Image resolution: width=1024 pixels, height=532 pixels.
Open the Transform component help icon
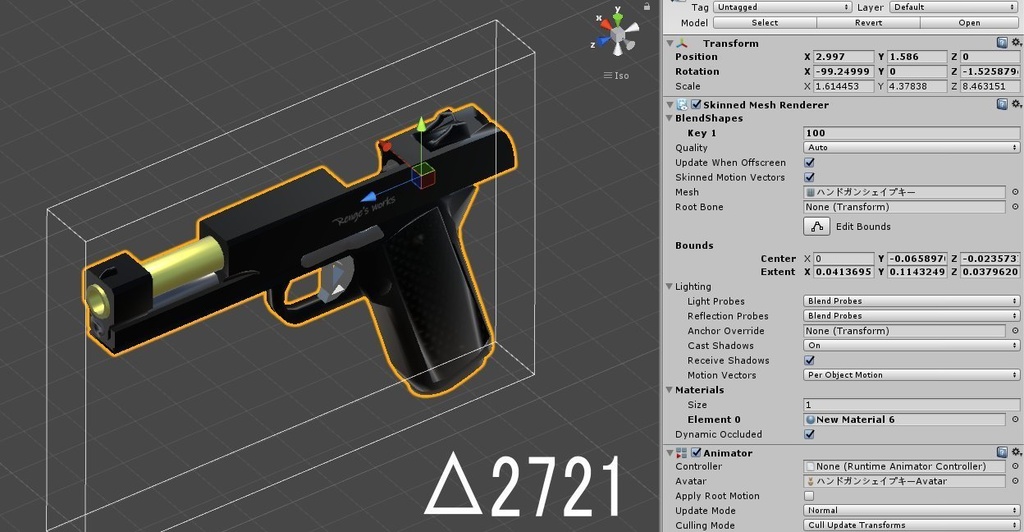coord(1002,42)
